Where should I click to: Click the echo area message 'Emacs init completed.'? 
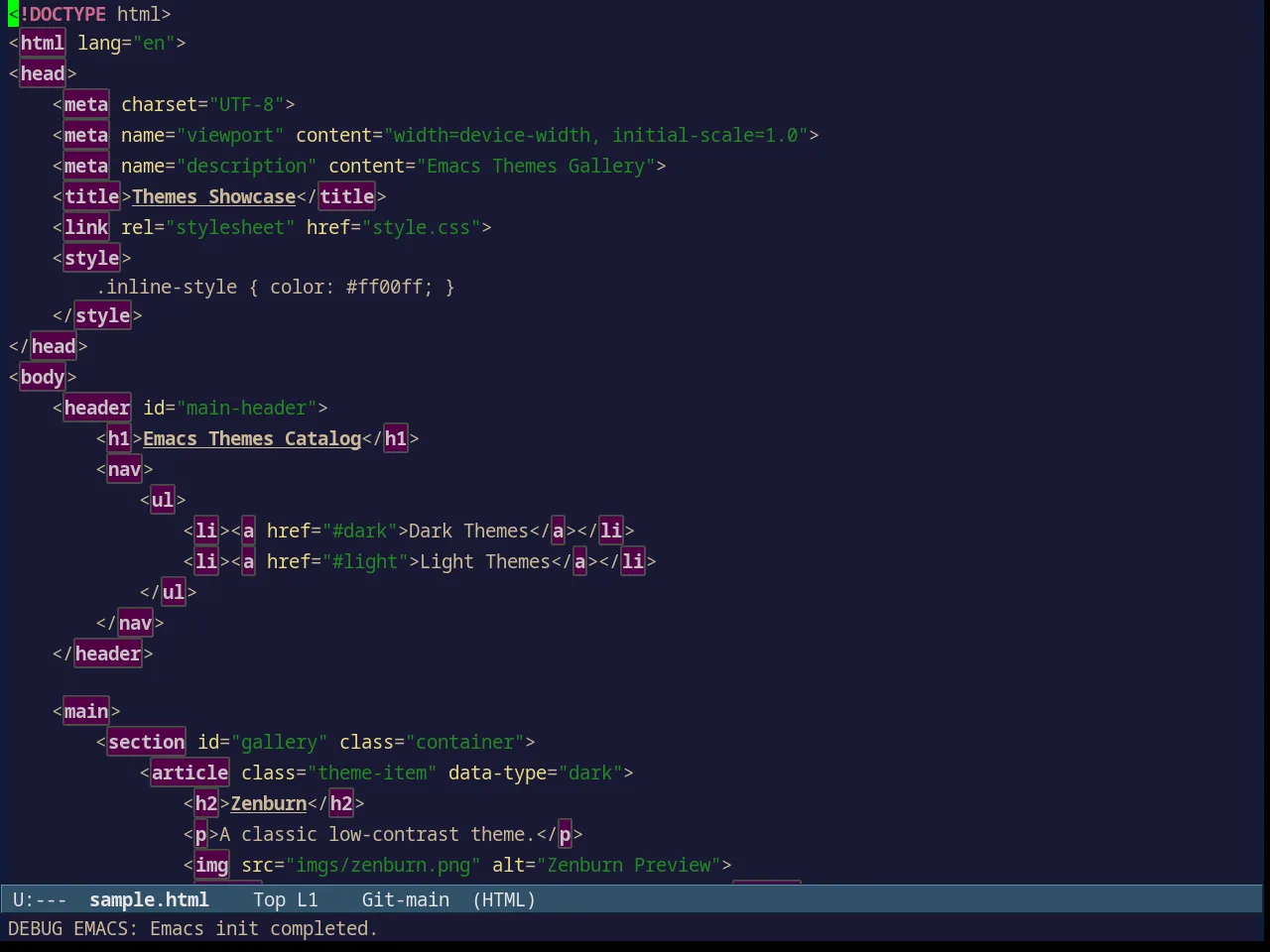264,928
